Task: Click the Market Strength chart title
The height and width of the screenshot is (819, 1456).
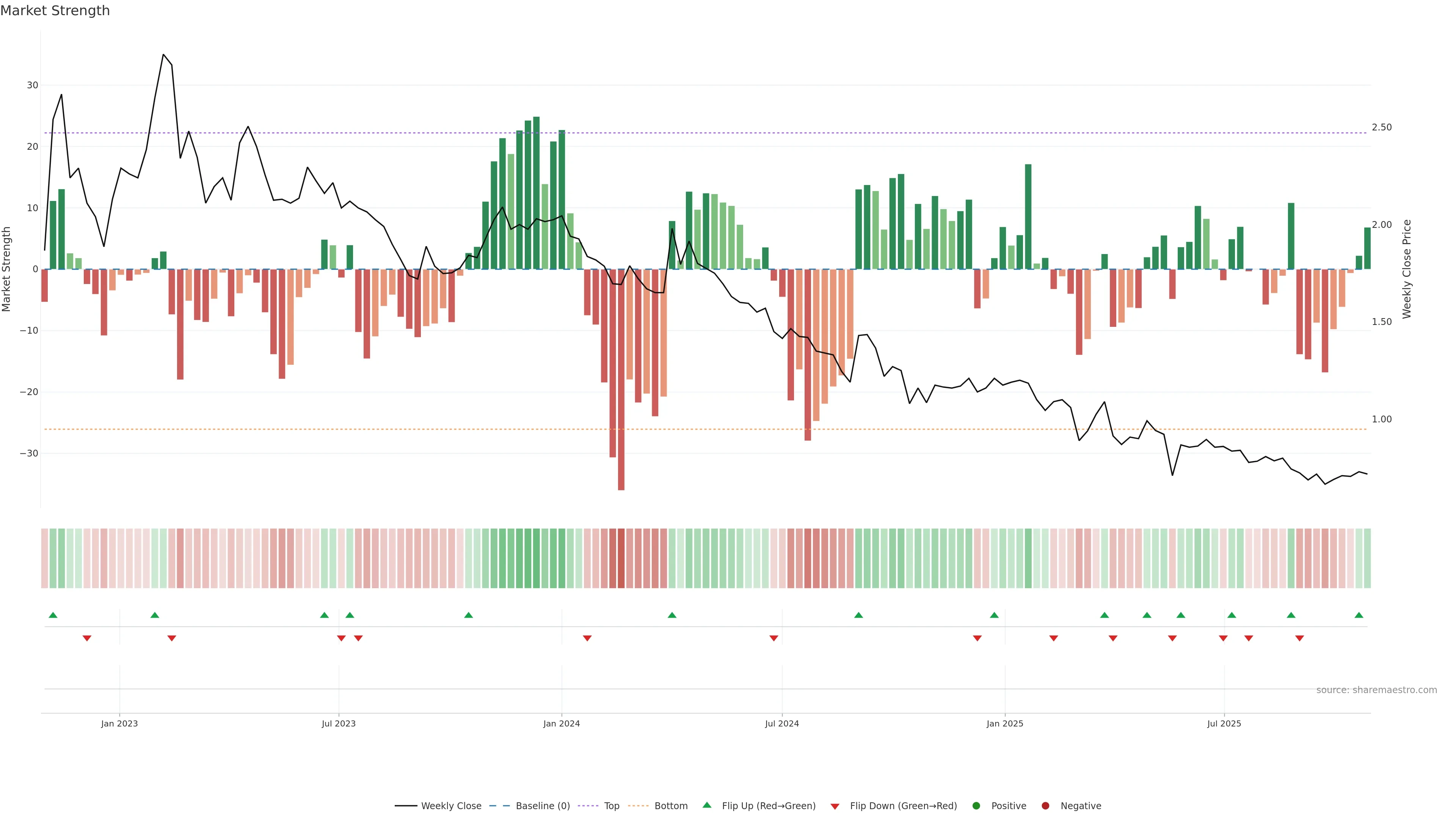Action: 55,11
